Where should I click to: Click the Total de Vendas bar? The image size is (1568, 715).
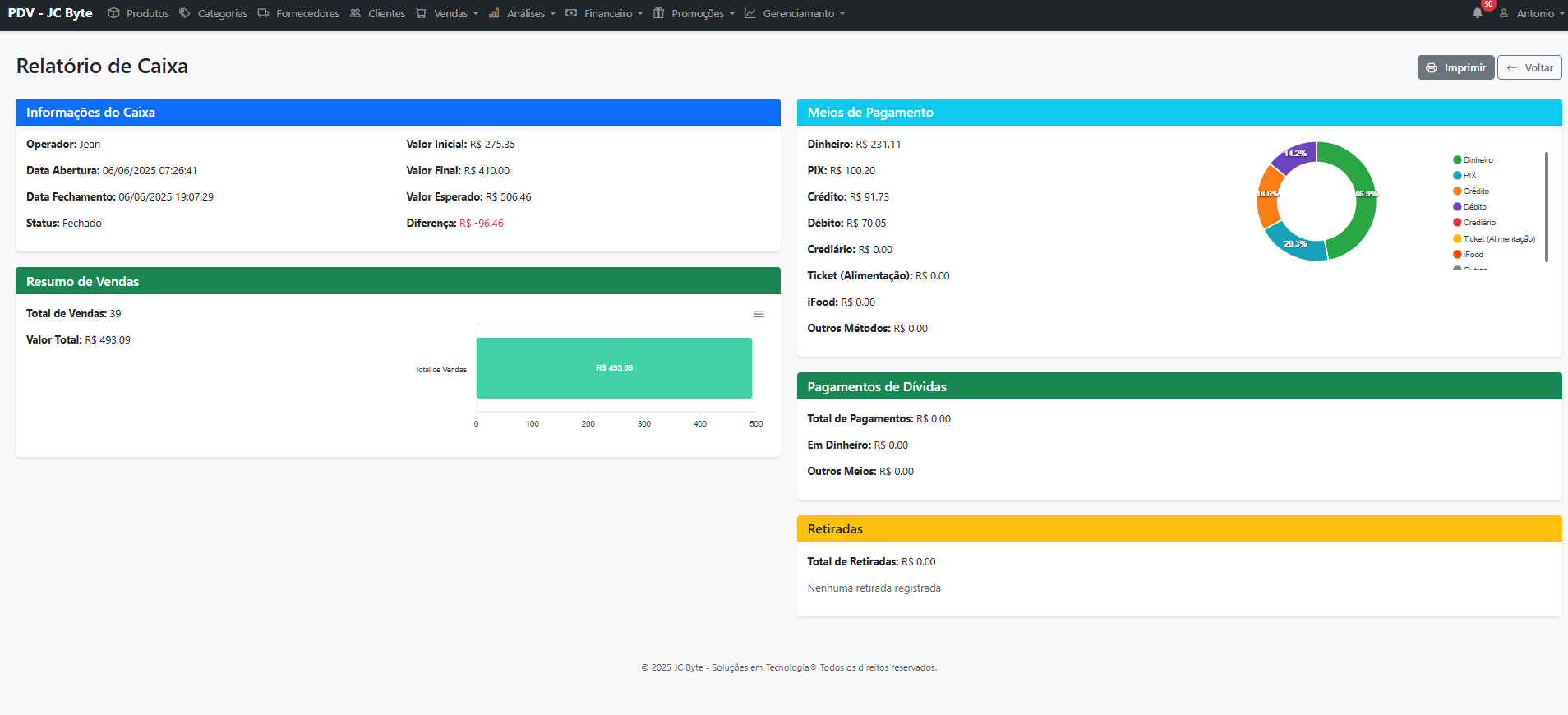pyautogui.click(x=614, y=368)
